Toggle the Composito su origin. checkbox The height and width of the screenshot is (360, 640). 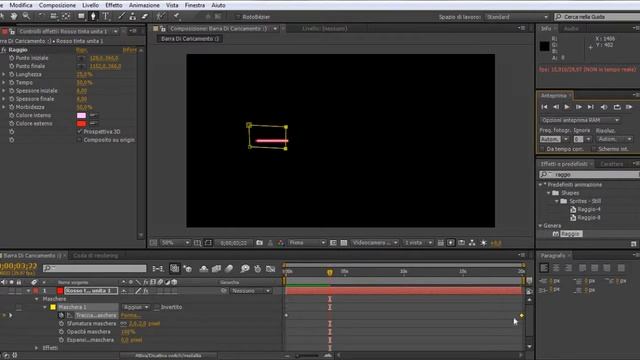pos(80,140)
